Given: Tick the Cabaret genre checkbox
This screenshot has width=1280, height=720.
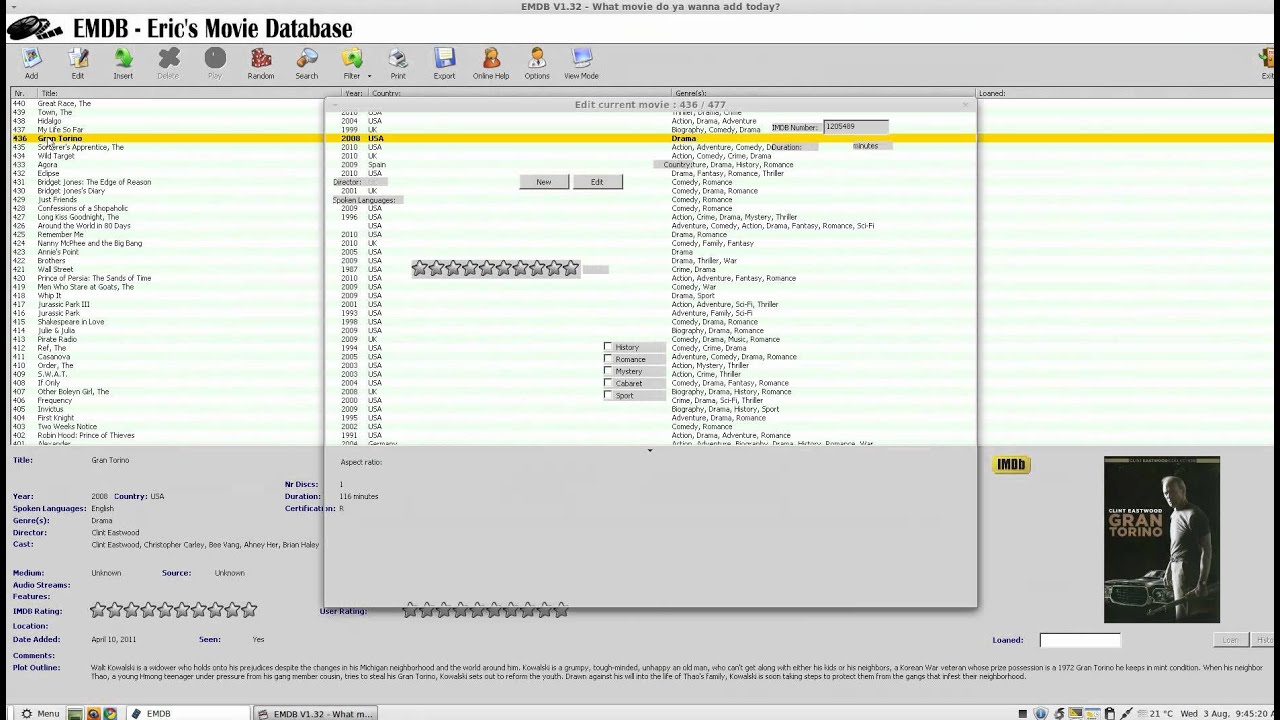Looking at the screenshot, I should click(x=608, y=383).
